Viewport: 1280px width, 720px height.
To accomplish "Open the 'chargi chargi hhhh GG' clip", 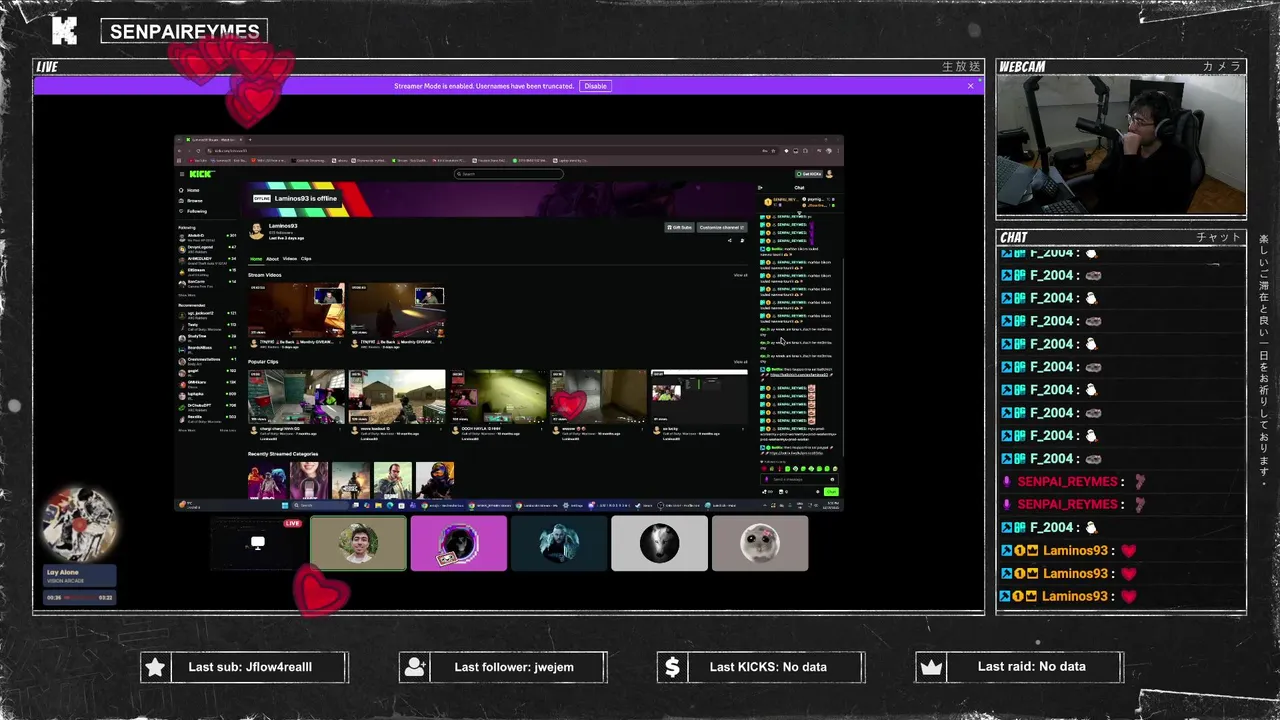I will [x=296, y=396].
